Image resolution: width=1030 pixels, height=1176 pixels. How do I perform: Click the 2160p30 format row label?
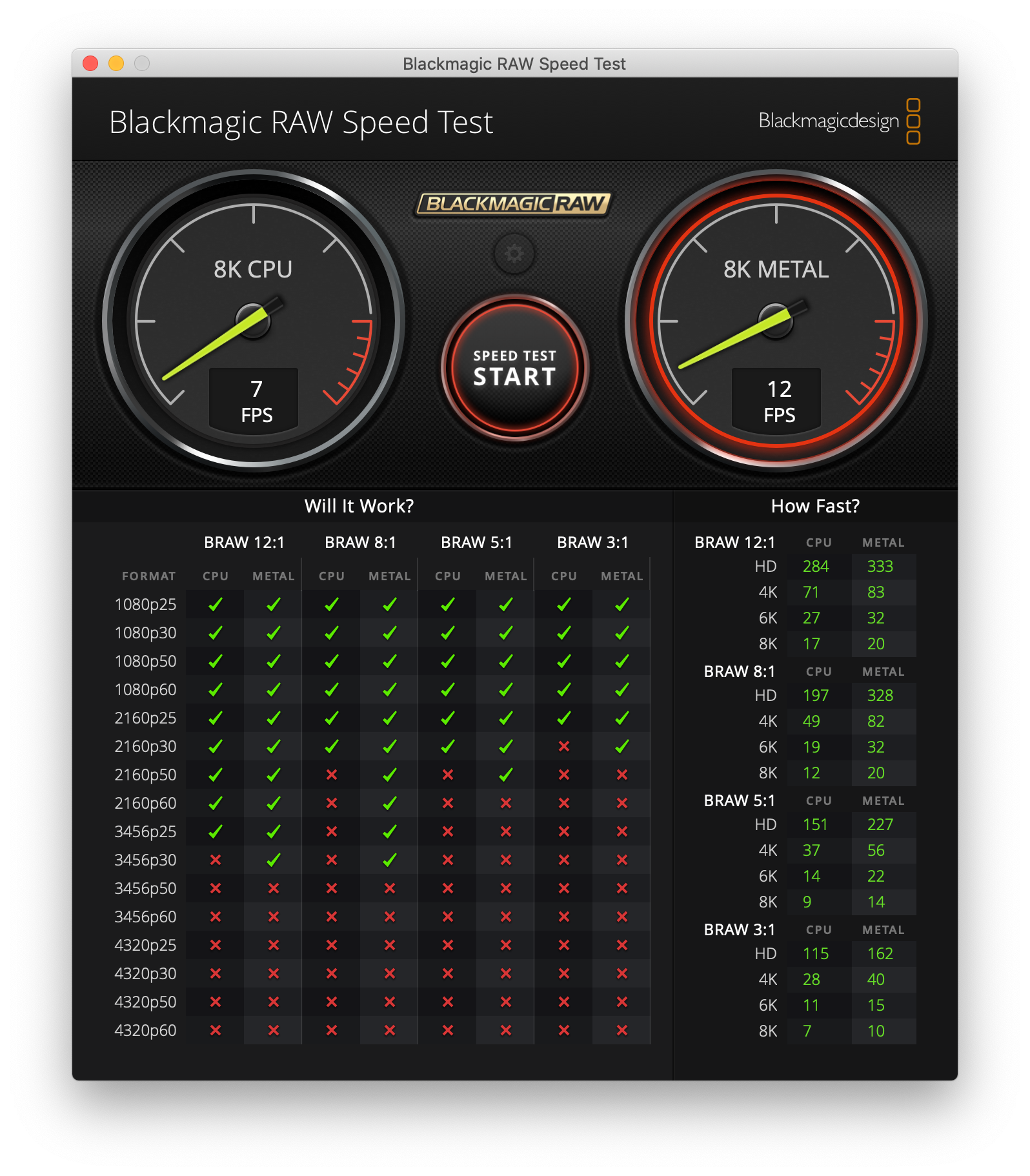point(145,747)
